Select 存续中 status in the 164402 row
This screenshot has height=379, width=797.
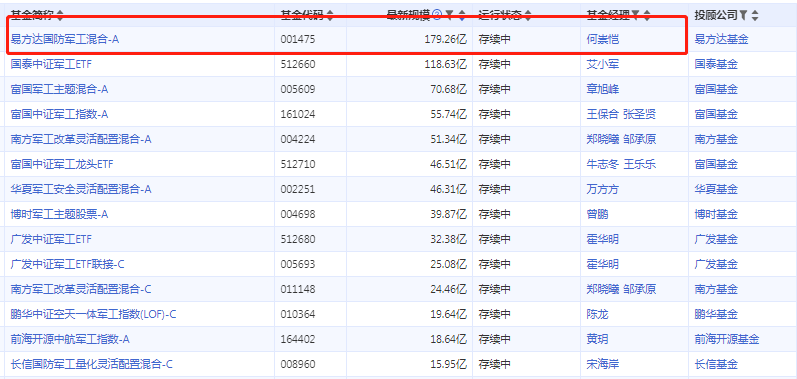tap(494, 339)
